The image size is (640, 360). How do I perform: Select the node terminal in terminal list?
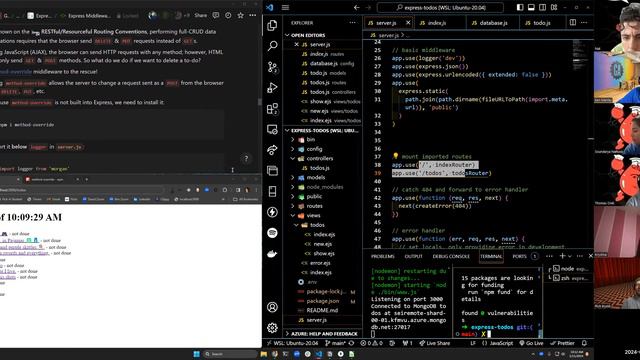point(571,269)
